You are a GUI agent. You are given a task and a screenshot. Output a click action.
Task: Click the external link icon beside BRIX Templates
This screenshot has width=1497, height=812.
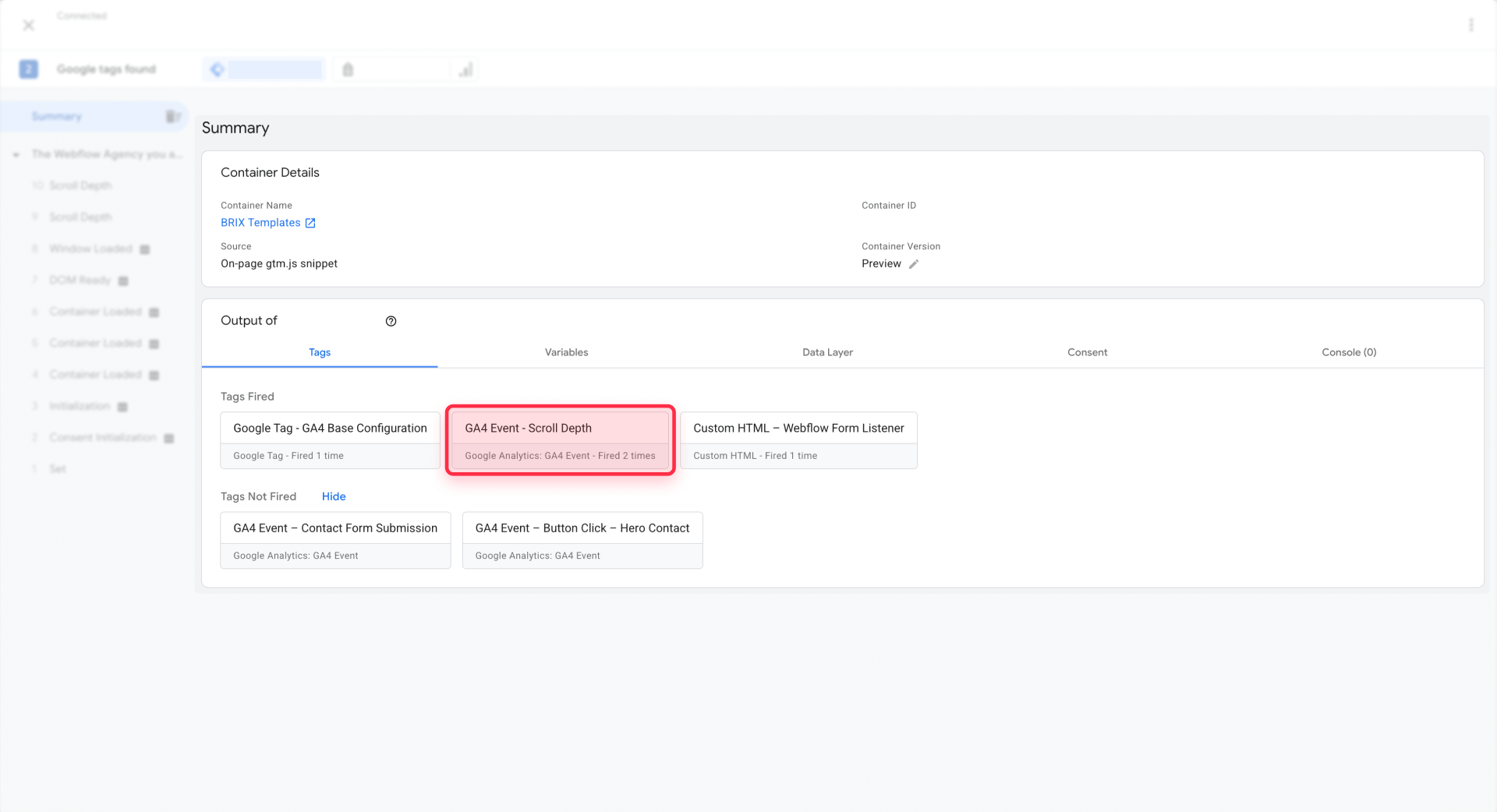point(310,223)
